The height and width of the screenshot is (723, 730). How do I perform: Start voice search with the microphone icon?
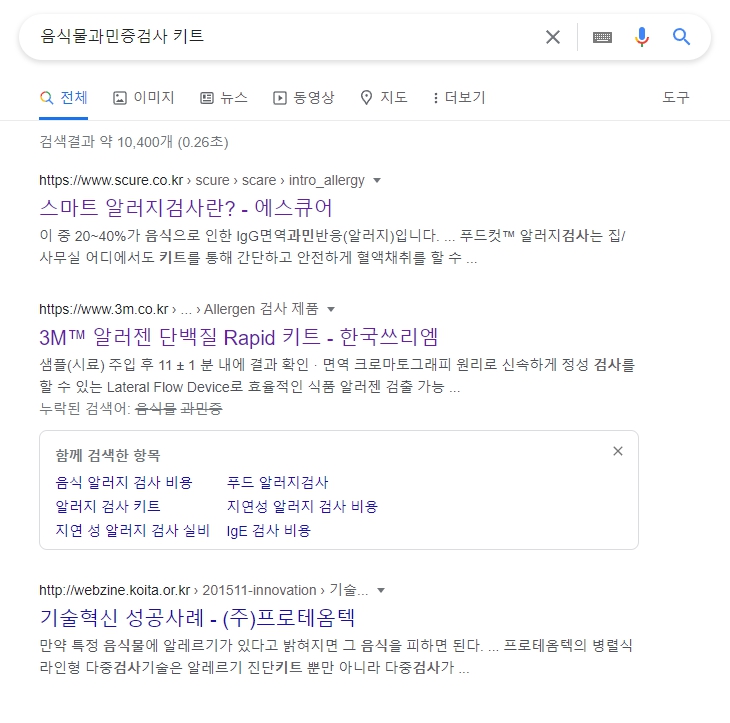point(642,37)
